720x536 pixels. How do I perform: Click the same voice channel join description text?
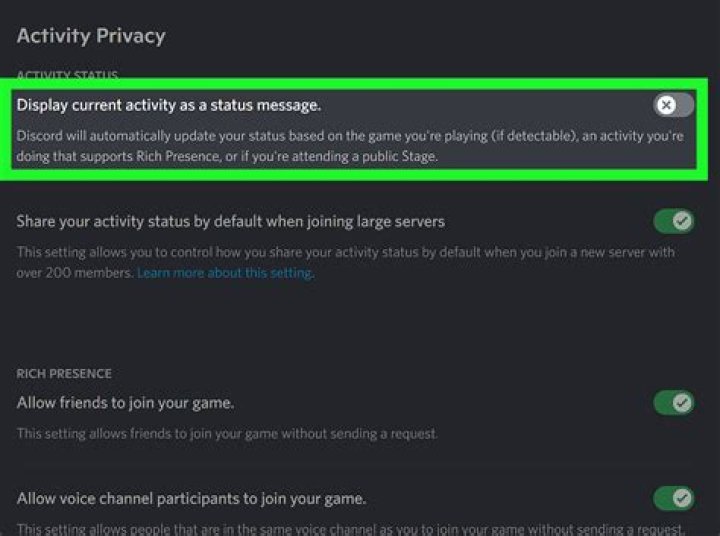pyautogui.click(x=350, y=528)
